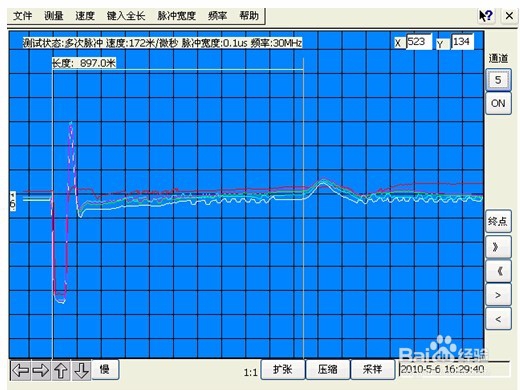Move cursor fast left with « button
Image resolution: width=520 pixels, height=390 pixels.
coord(498,271)
